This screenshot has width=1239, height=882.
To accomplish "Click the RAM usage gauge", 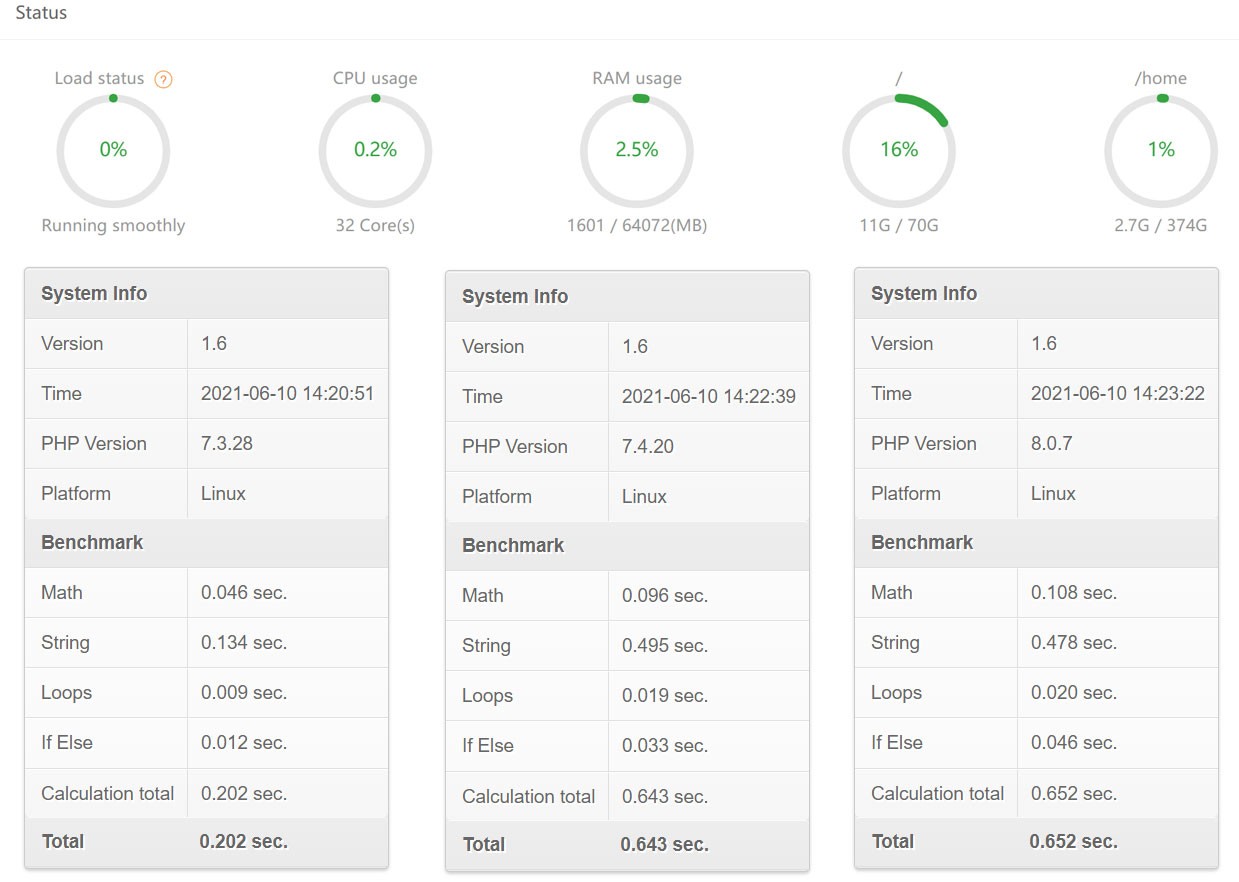I will [636, 150].
